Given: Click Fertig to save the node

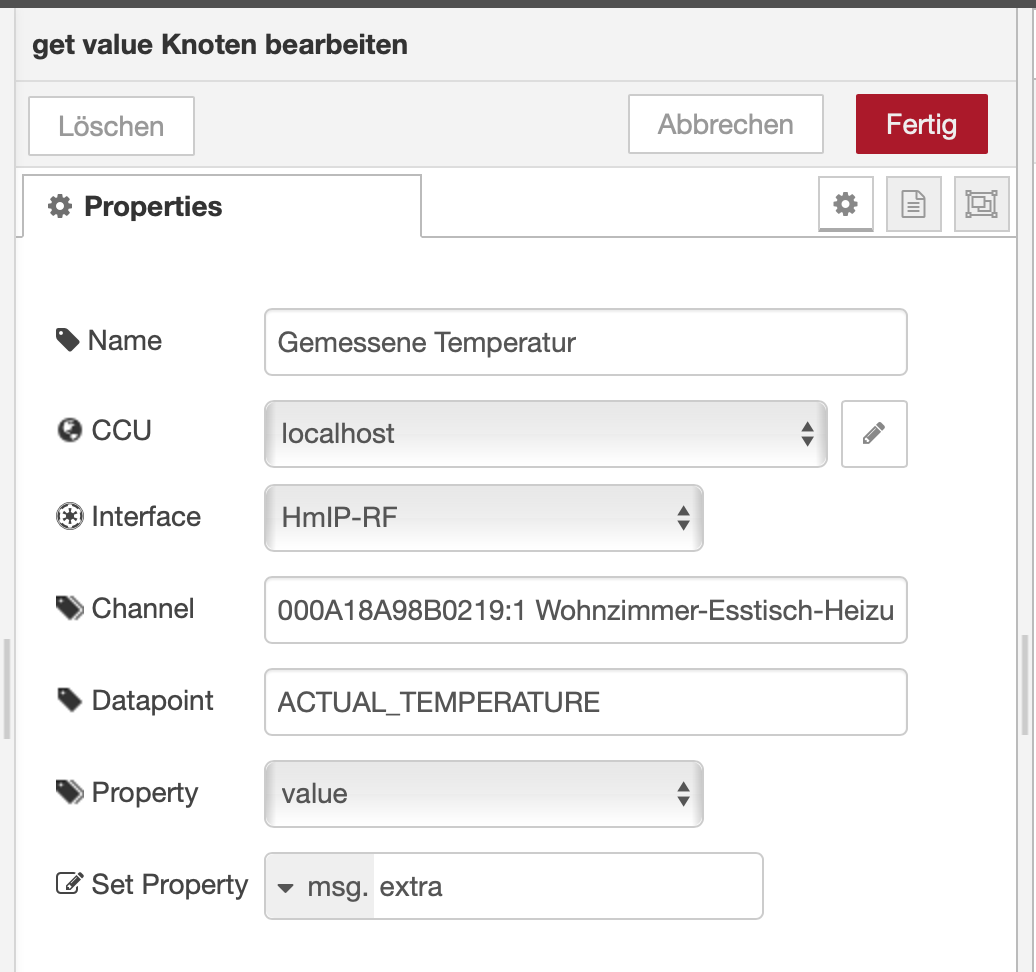Looking at the screenshot, I should click(921, 123).
